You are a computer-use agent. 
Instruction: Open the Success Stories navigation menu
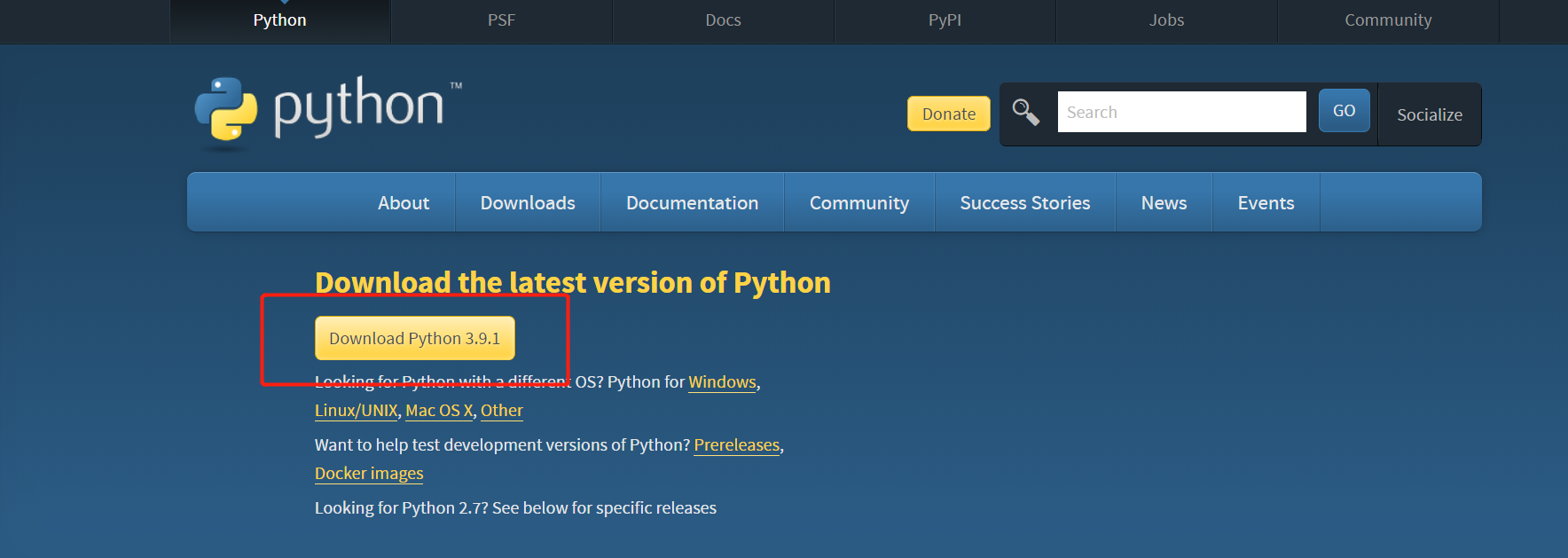1025,202
